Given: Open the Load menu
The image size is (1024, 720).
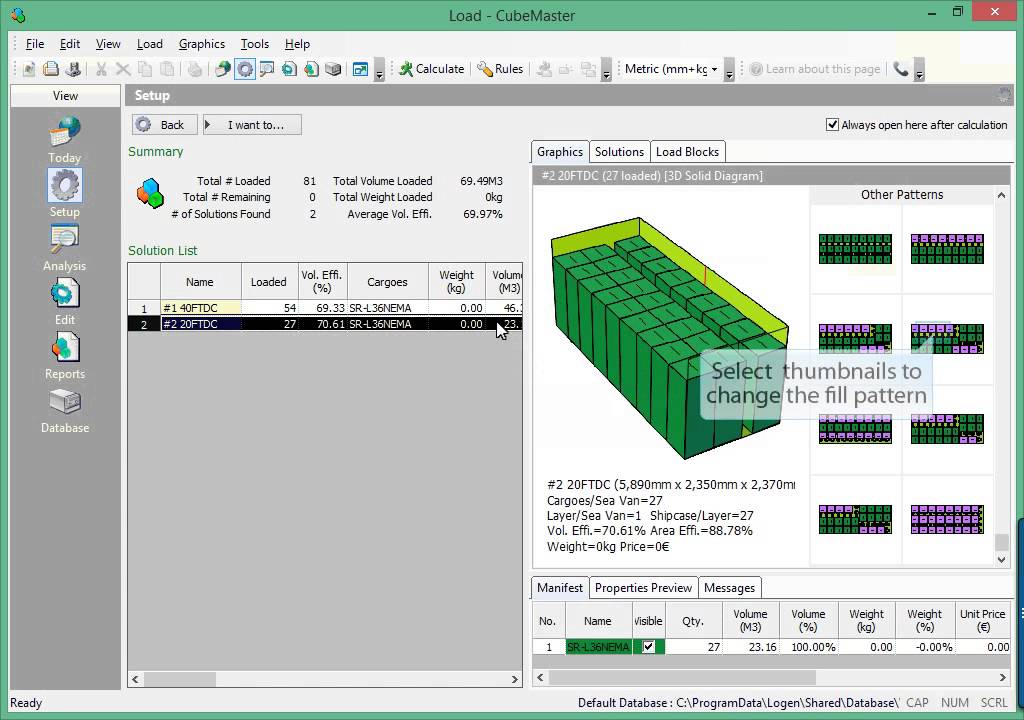Looking at the screenshot, I should 150,44.
